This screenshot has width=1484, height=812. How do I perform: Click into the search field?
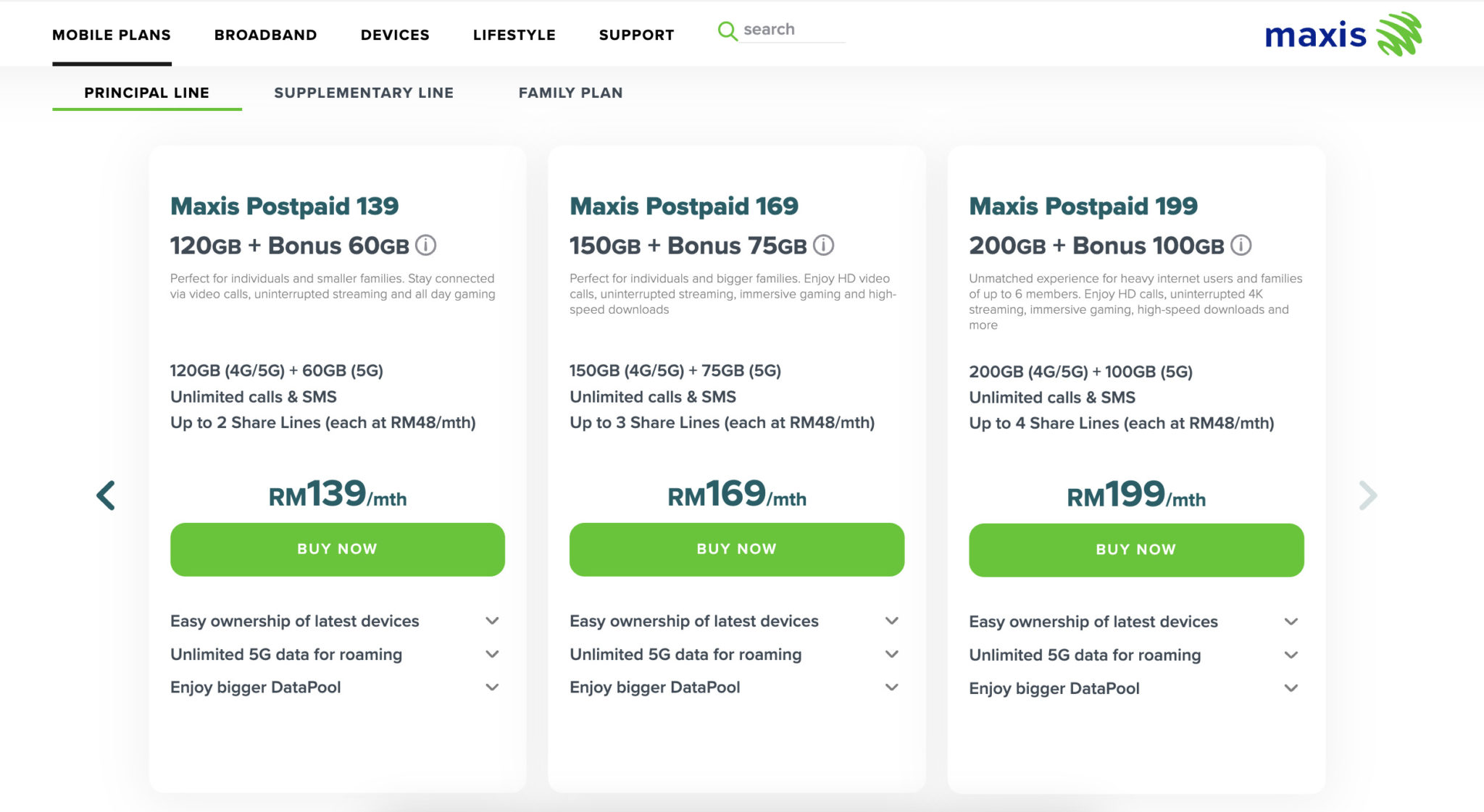pyautogui.click(x=793, y=30)
